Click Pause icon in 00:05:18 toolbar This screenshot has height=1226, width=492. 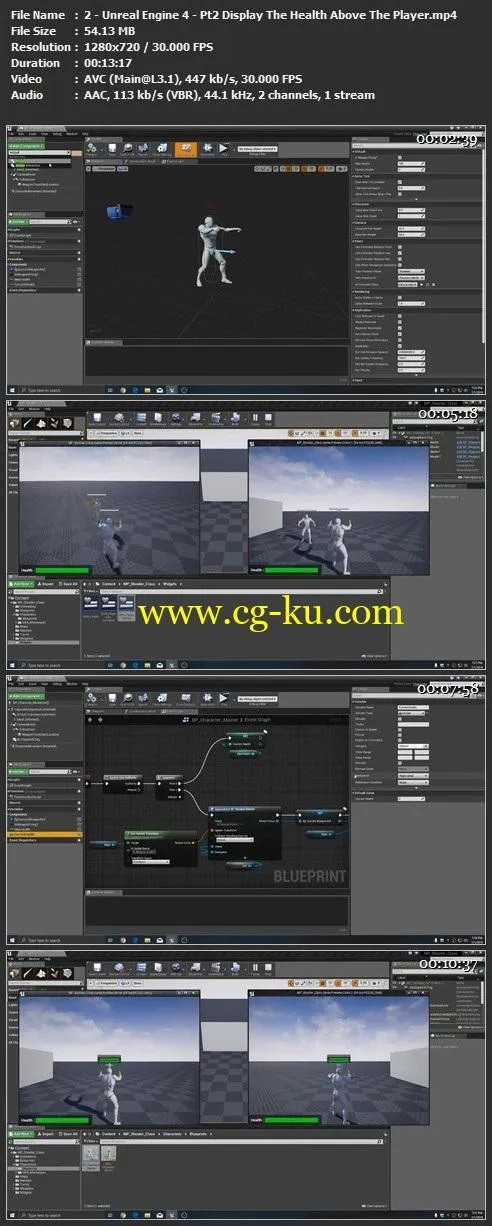click(x=255, y=421)
